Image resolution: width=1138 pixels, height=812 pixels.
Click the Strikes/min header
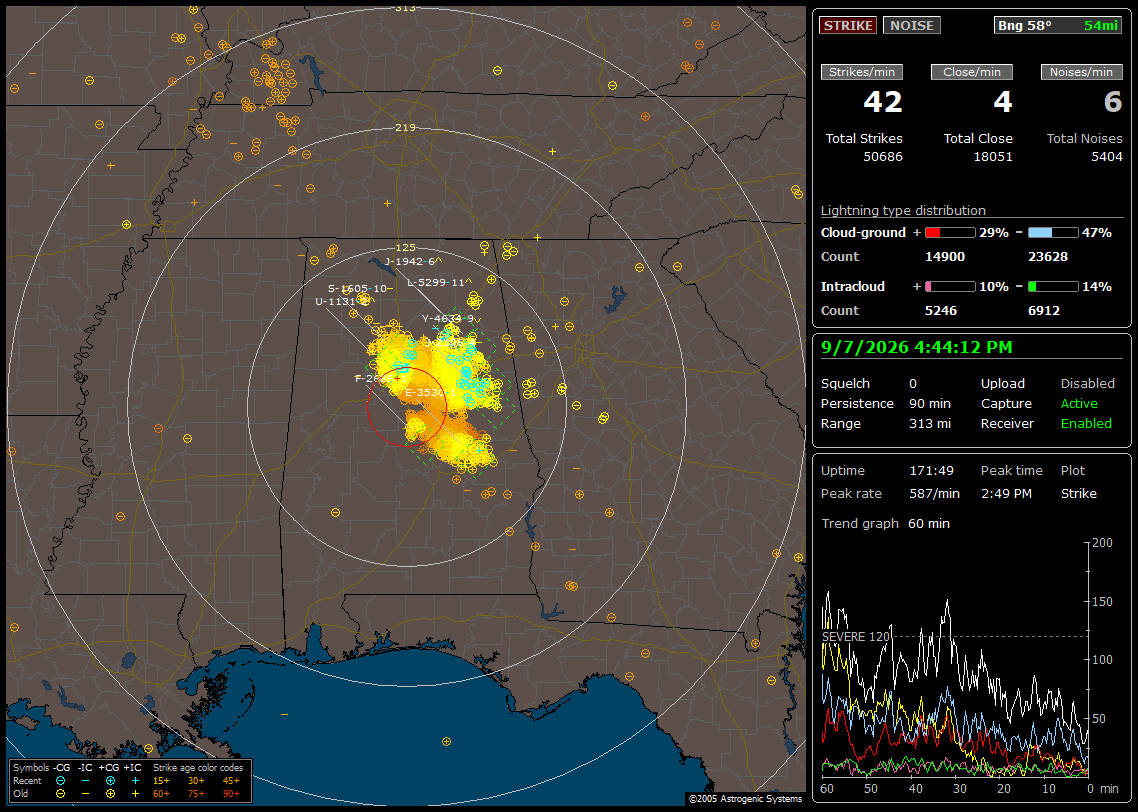862,72
